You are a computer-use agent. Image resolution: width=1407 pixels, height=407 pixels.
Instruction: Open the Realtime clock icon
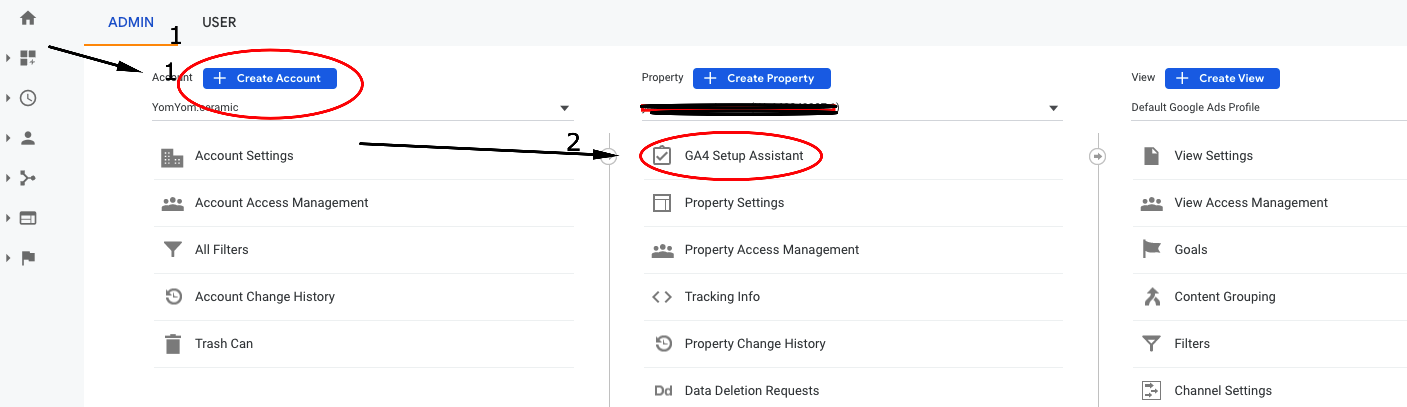click(x=28, y=98)
